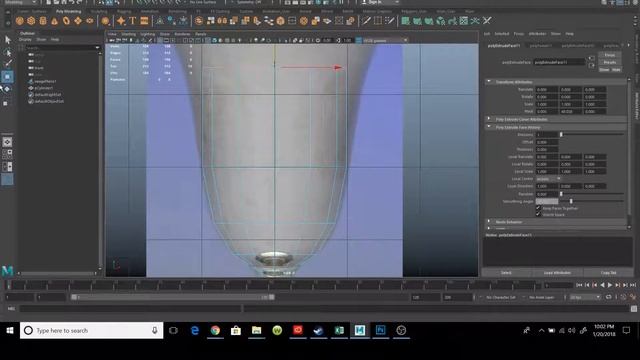Image resolution: width=640 pixels, height=360 pixels.
Task: Create a polygon cone from the shelf
Action: (x=54, y=21)
